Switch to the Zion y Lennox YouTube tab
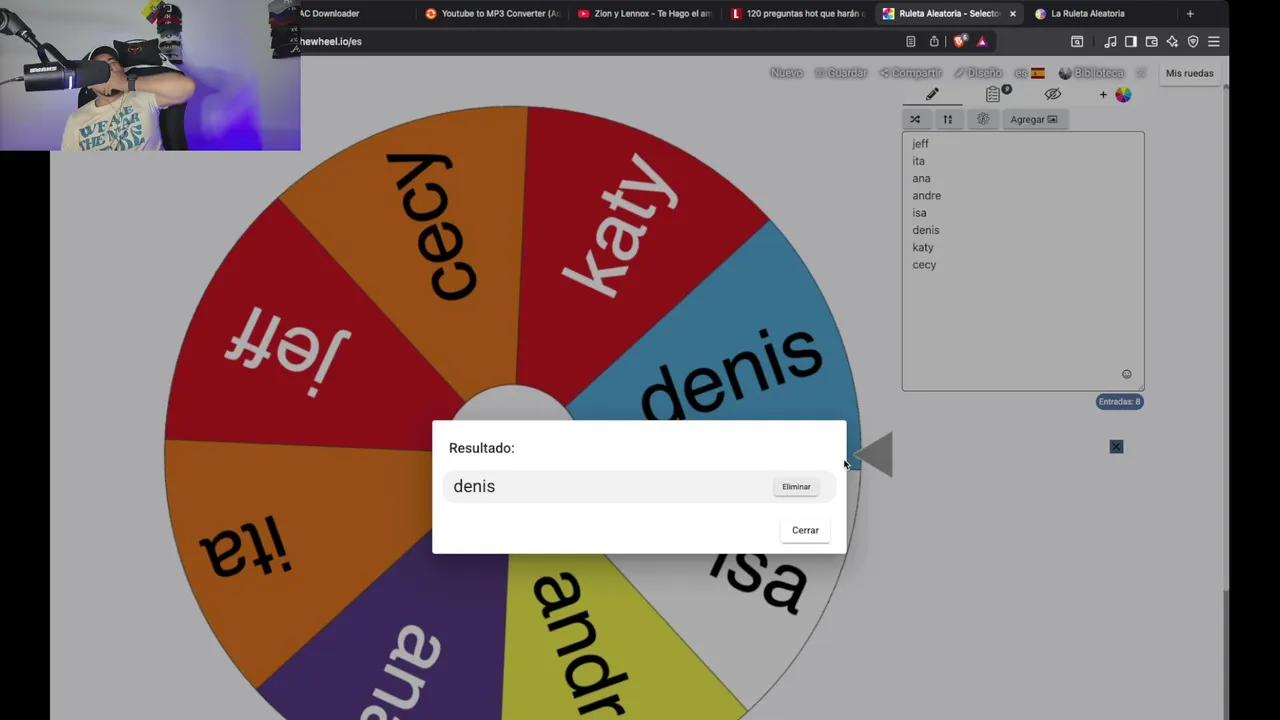The height and width of the screenshot is (720, 1280). [644, 14]
